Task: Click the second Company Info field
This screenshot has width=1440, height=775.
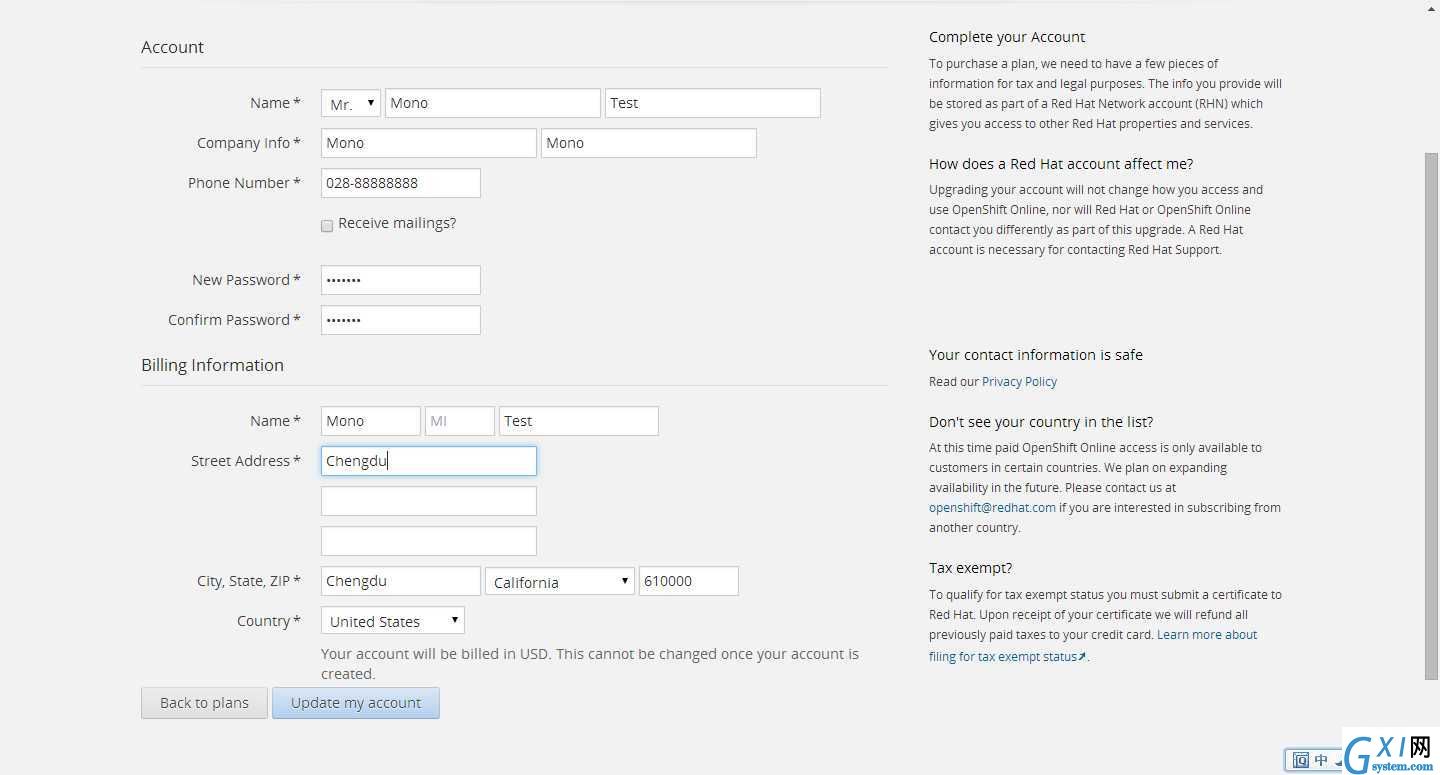Action: pos(649,143)
